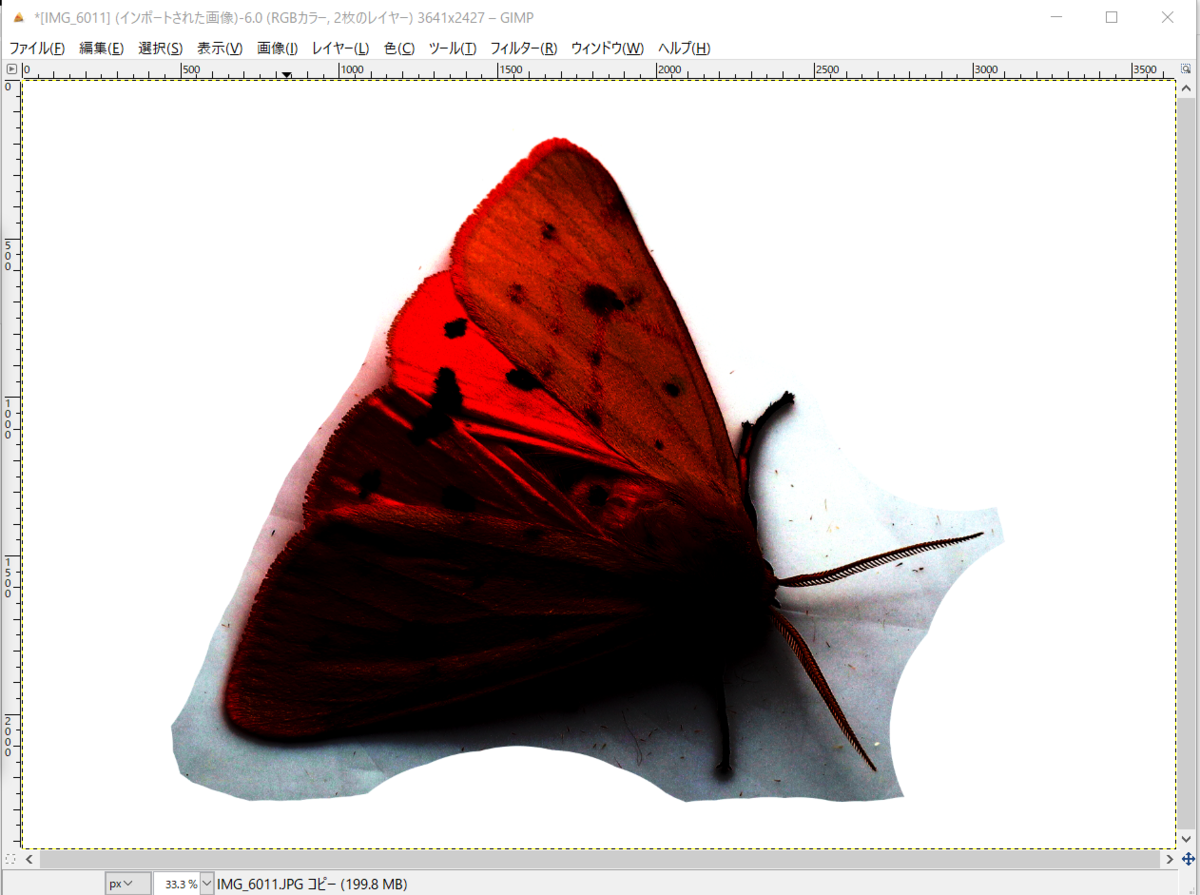Click the vertical scrollbar track
Viewport: 1200px width, 895px height.
1187,465
